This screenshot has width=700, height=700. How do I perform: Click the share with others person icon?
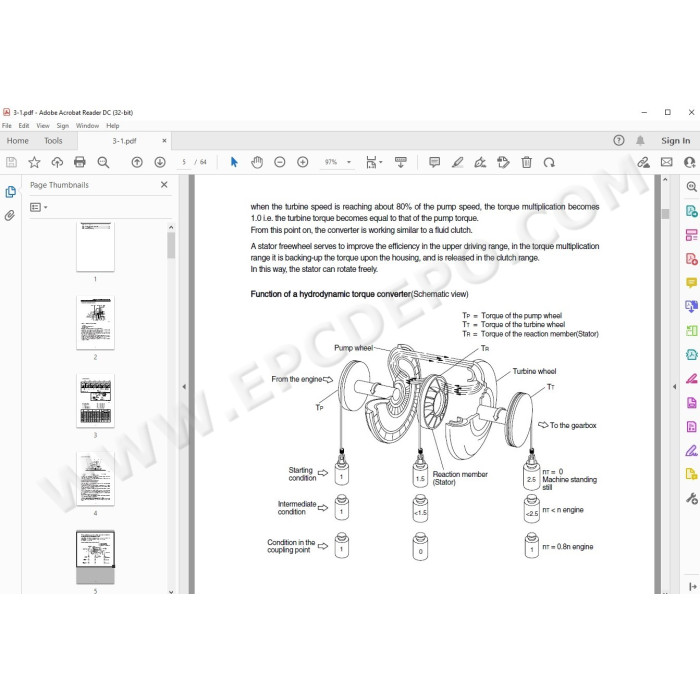[689, 162]
